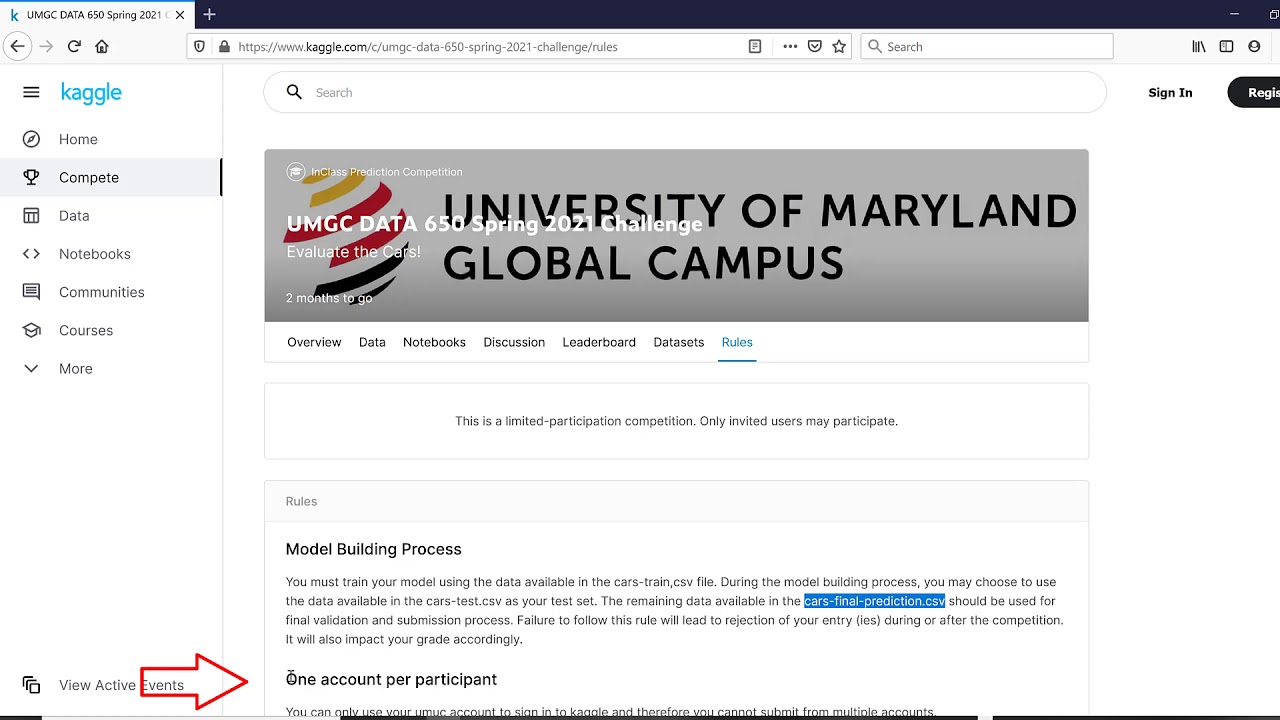
Task: Click the 'Evaluate the Cars!' subtitle
Action: pos(353,252)
